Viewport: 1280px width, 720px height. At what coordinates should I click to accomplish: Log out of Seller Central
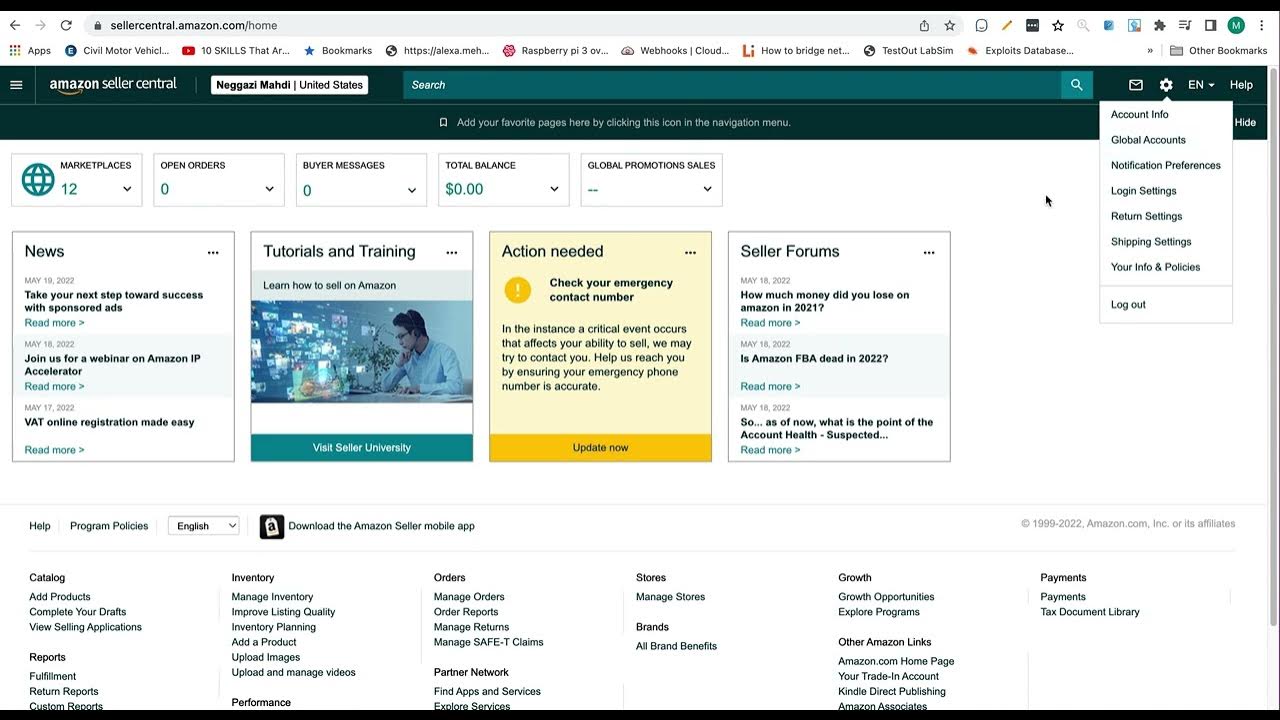tap(1128, 305)
